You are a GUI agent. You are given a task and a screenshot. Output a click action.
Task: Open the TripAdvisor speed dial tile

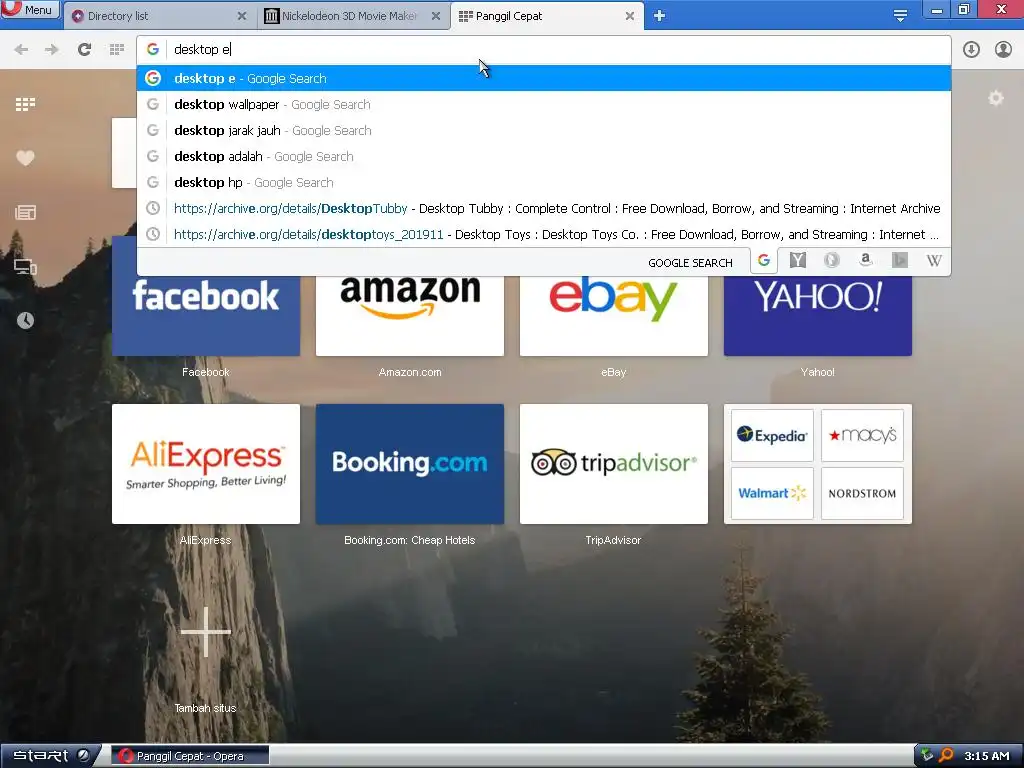pyautogui.click(x=613, y=464)
